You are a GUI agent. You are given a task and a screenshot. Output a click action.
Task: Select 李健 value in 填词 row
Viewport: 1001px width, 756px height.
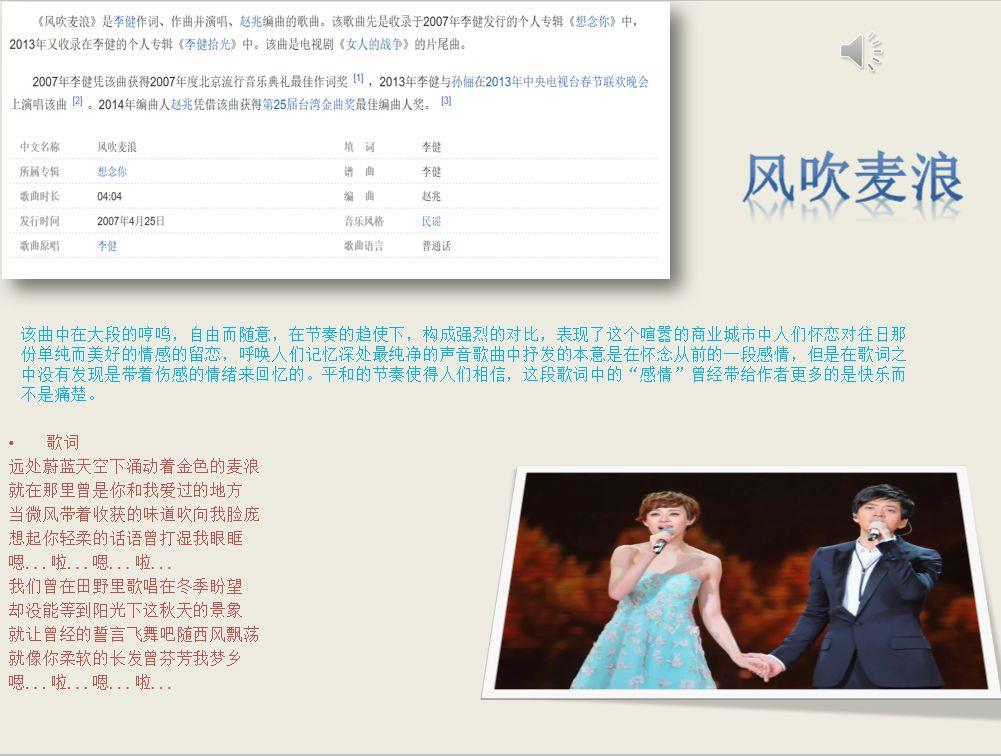(431, 147)
